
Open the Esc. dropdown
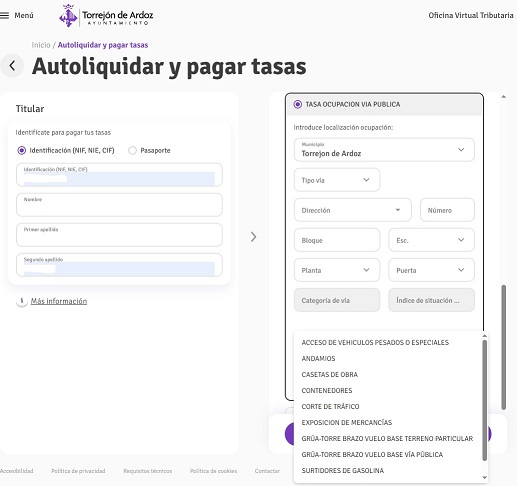(431, 240)
